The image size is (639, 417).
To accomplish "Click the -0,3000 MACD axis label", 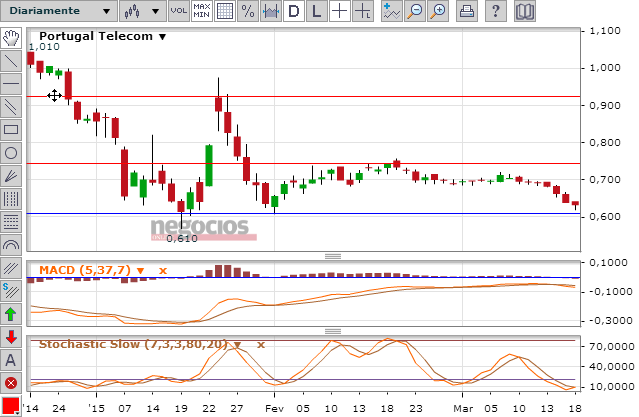I will [x=611, y=321].
